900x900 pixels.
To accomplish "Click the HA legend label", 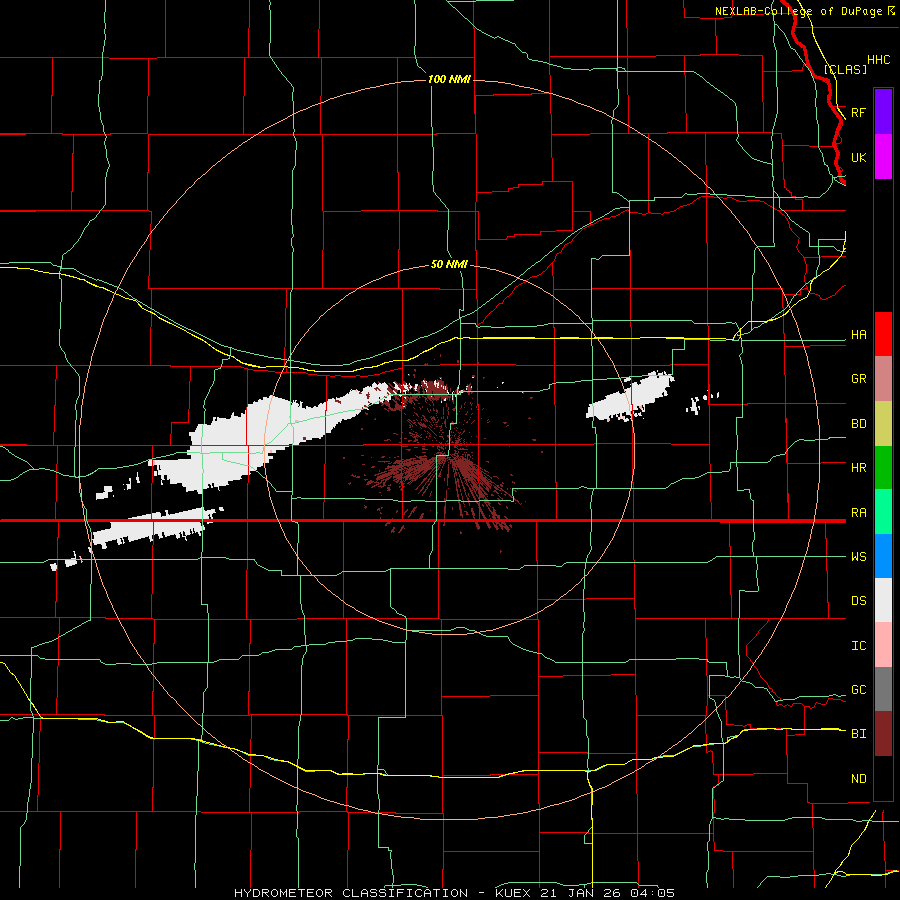I will click(858, 335).
